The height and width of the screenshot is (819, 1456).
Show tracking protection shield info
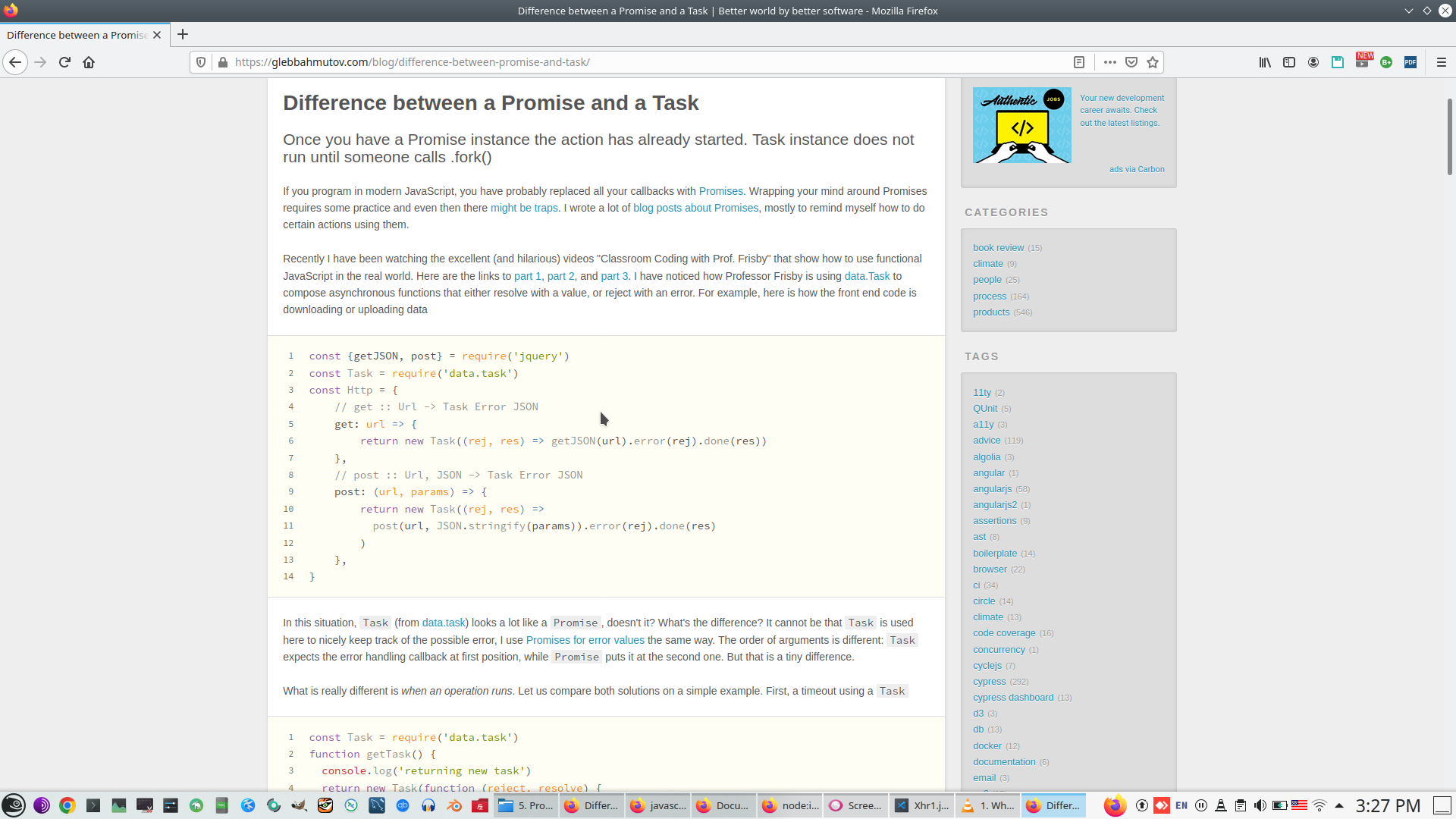click(201, 62)
